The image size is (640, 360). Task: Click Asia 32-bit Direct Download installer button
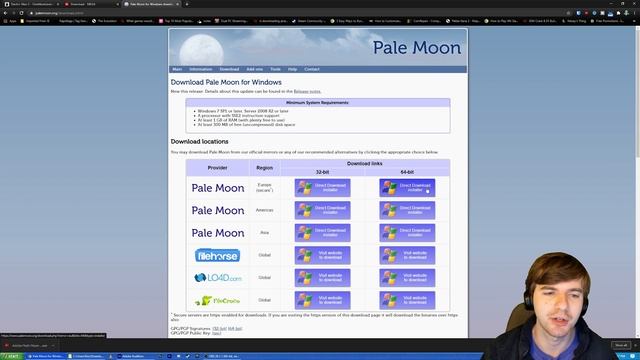click(x=322, y=233)
